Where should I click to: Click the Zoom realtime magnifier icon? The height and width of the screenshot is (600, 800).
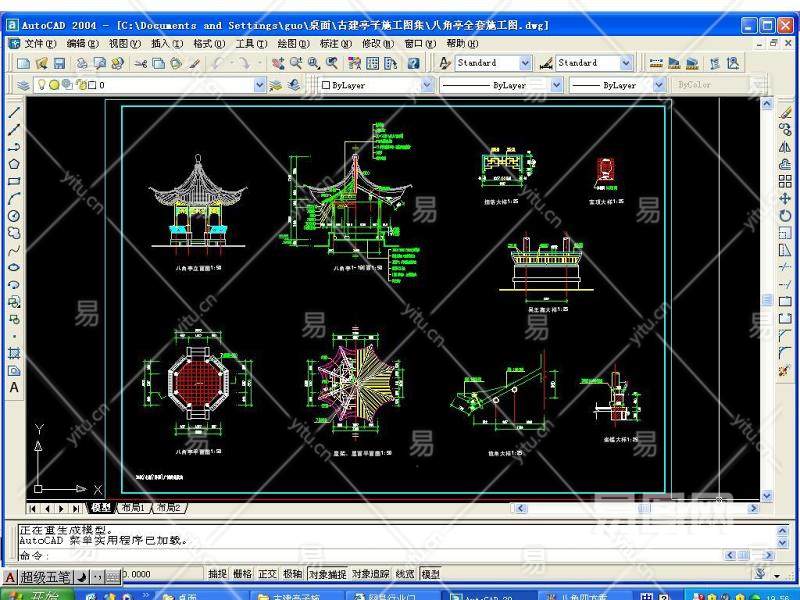point(296,63)
